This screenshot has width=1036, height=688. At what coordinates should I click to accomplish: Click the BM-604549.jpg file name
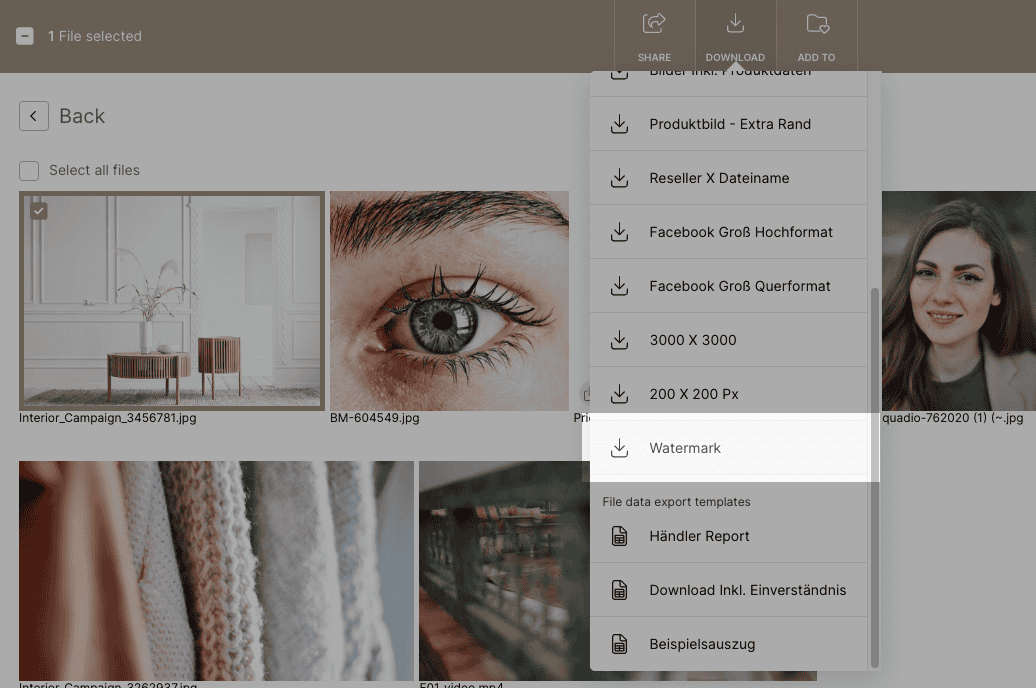375,418
